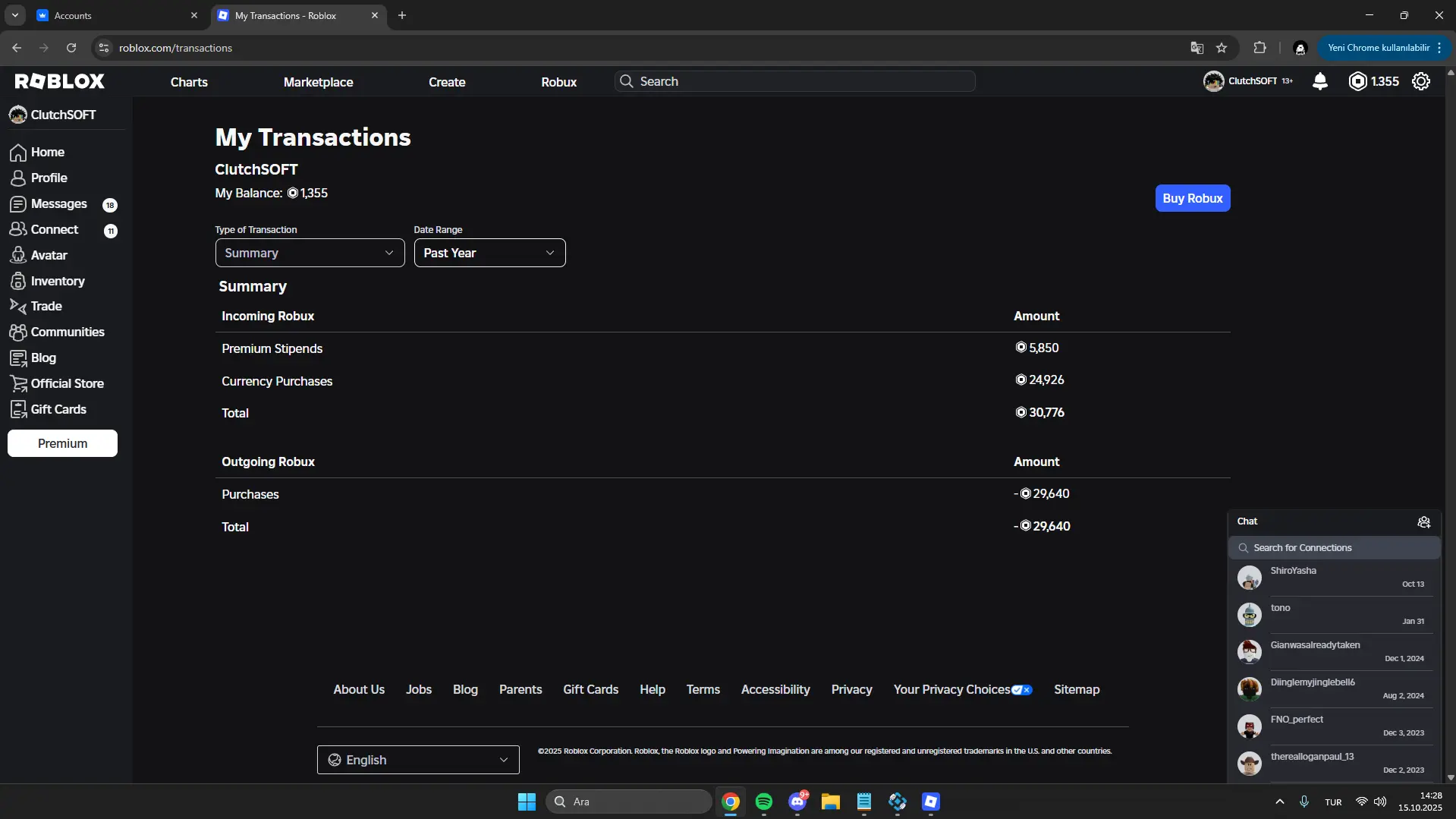Image resolution: width=1456 pixels, height=819 pixels.
Task: Toggle Your Privacy Choices link
Action: pos(962,689)
